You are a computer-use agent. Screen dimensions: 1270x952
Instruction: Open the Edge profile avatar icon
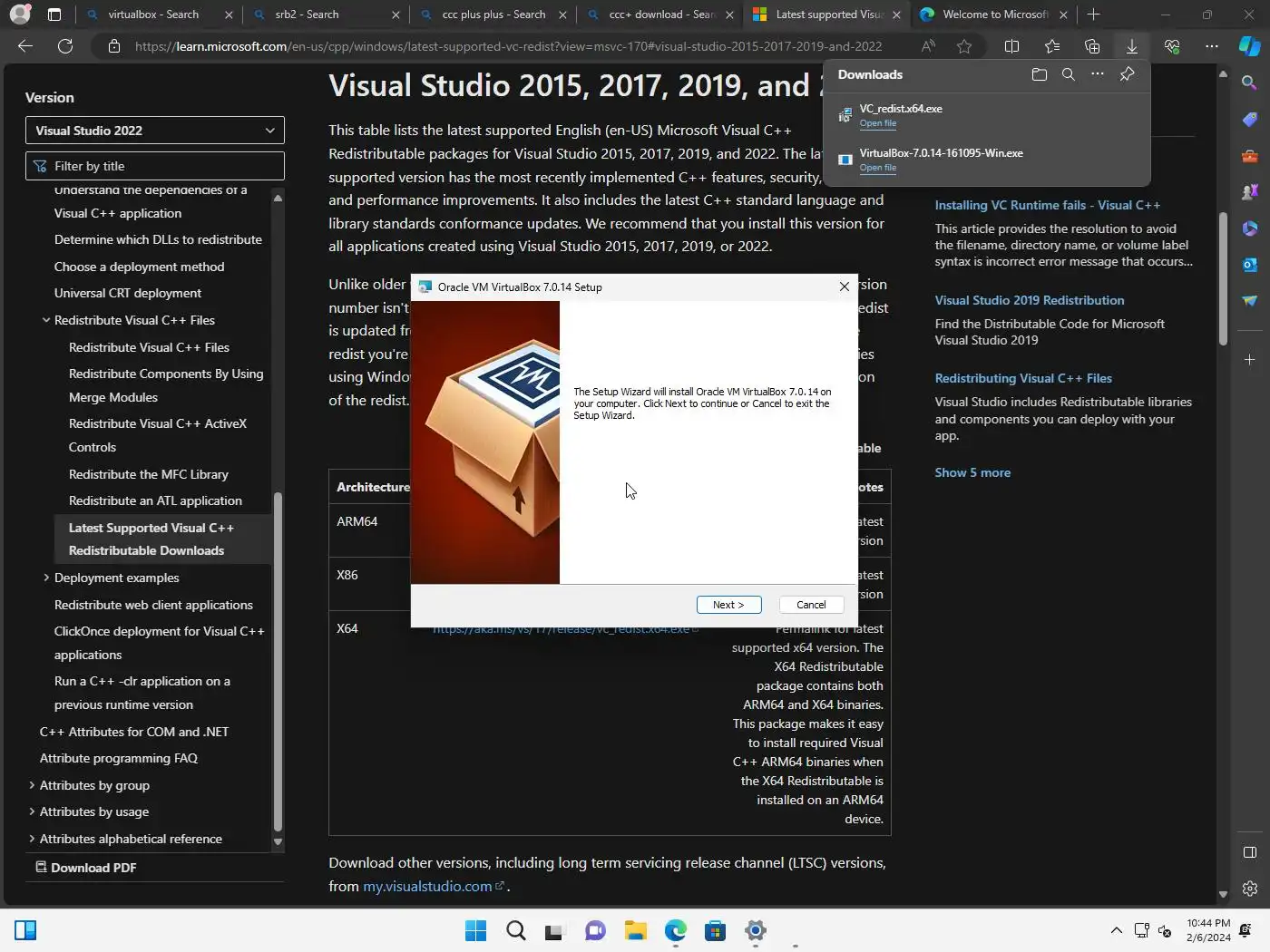tap(19, 15)
